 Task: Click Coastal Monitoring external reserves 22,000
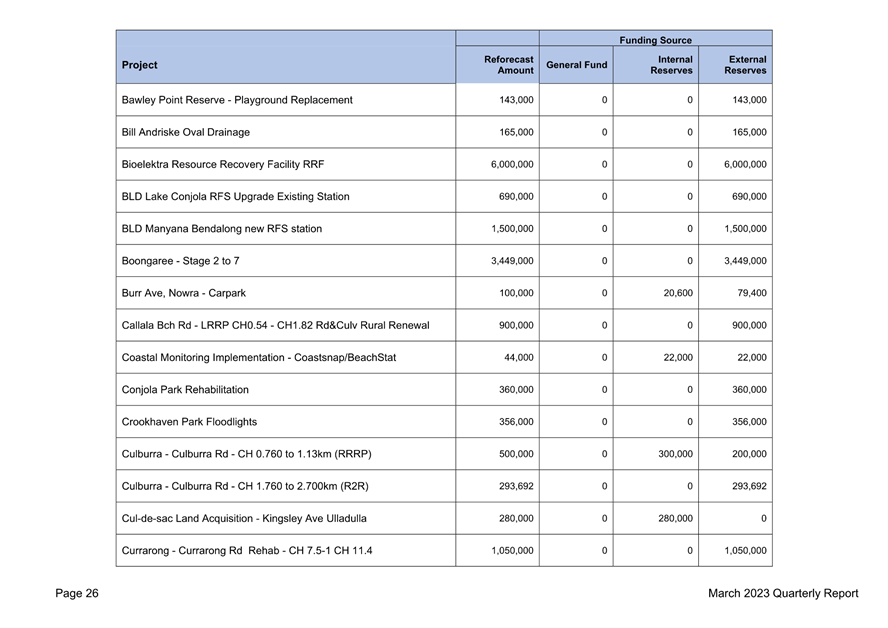tap(752, 357)
